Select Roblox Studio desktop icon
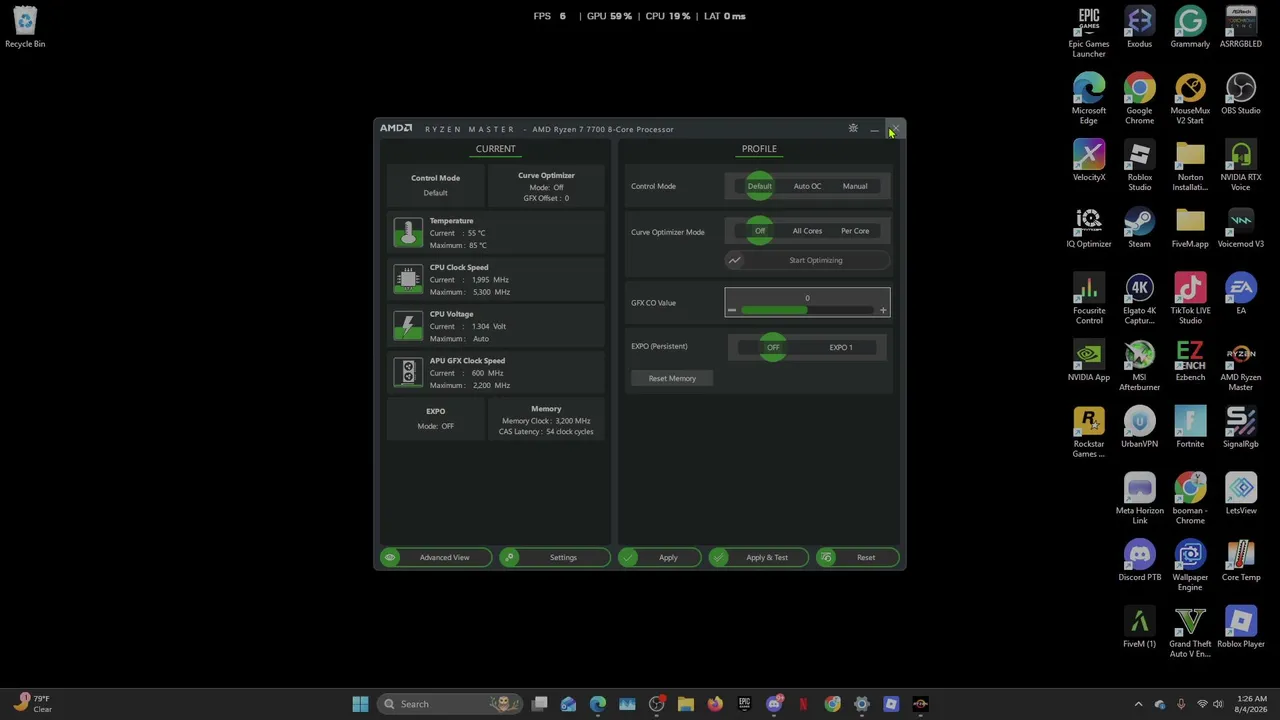Viewport: 1280px width, 720px height. coord(1139,167)
